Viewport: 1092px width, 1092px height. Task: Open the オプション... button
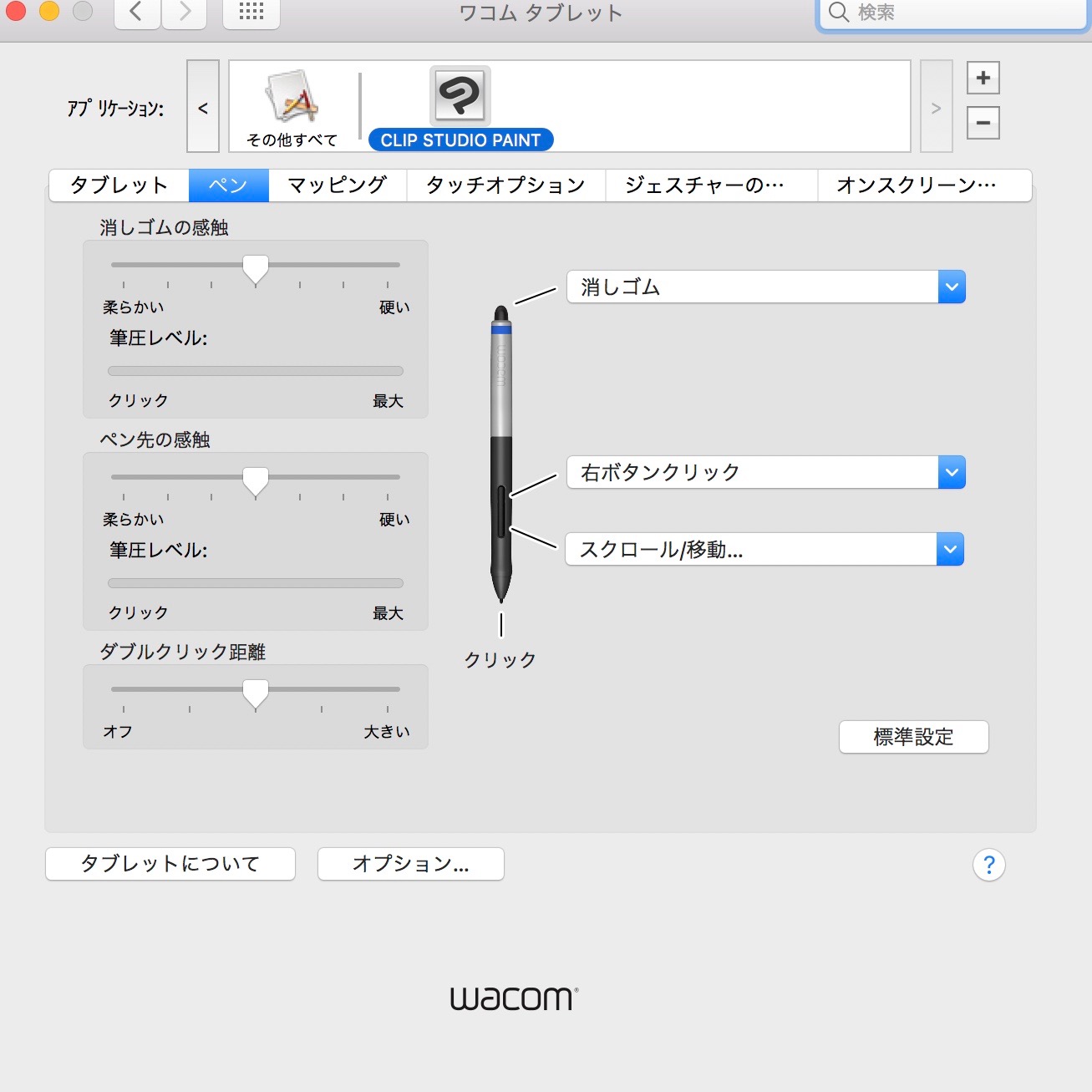click(411, 864)
